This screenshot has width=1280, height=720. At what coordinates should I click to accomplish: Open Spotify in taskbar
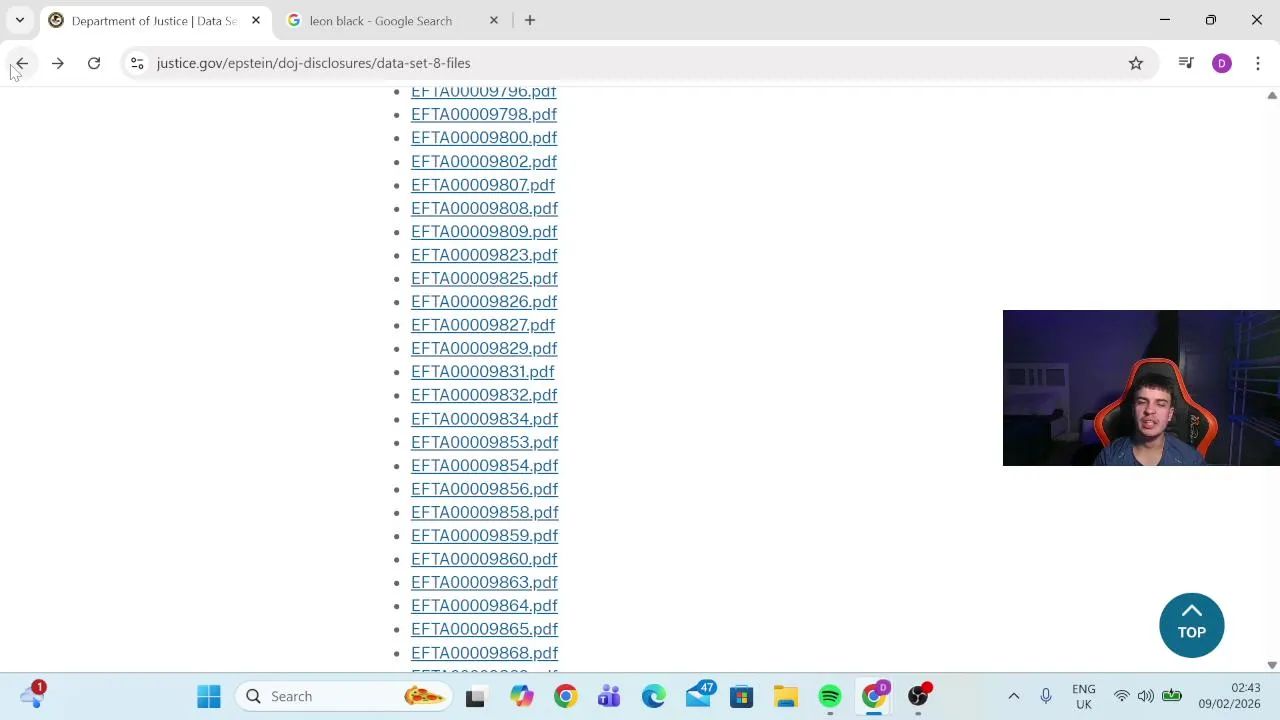click(x=830, y=696)
